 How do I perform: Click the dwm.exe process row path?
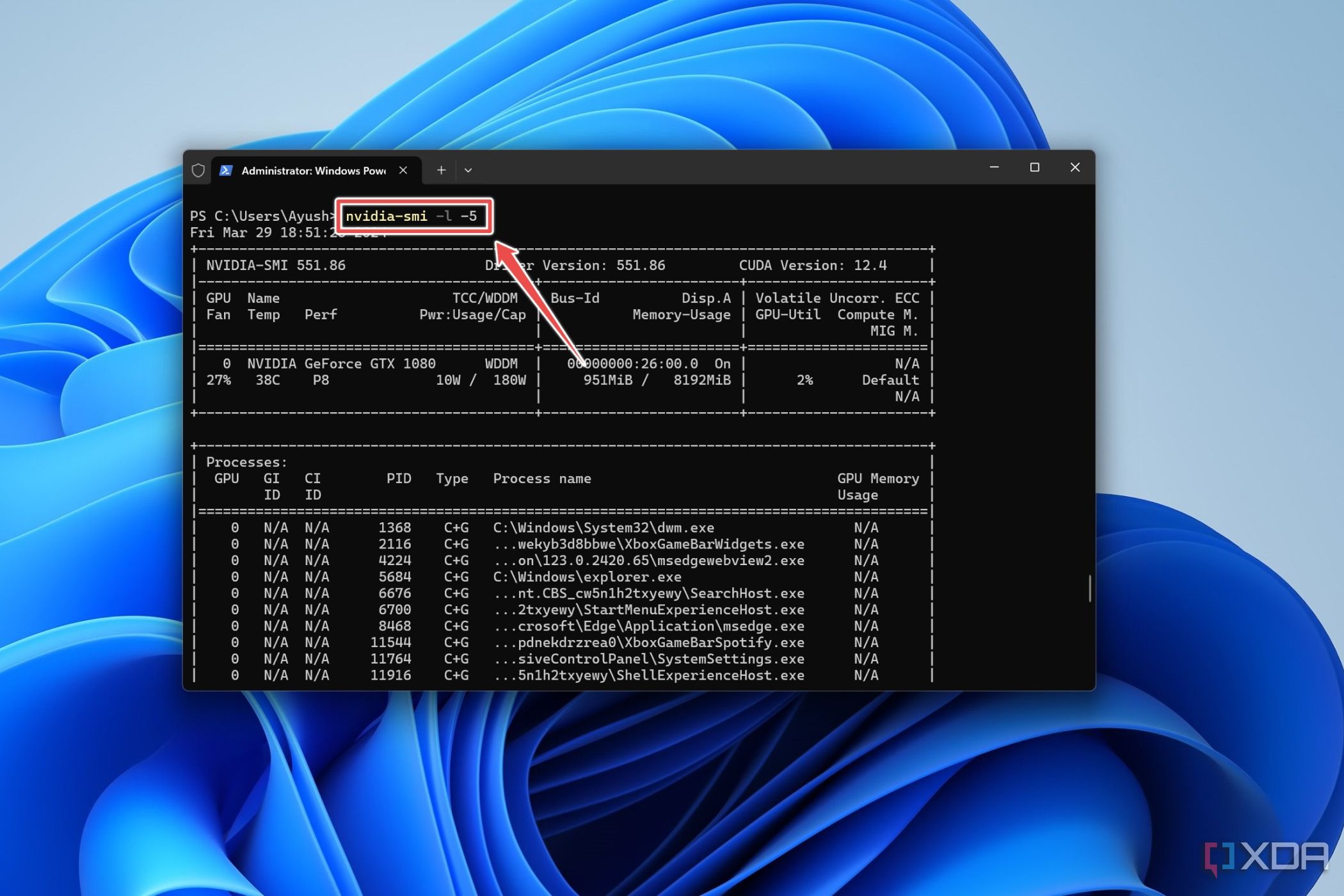pyautogui.click(x=604, y=528)
